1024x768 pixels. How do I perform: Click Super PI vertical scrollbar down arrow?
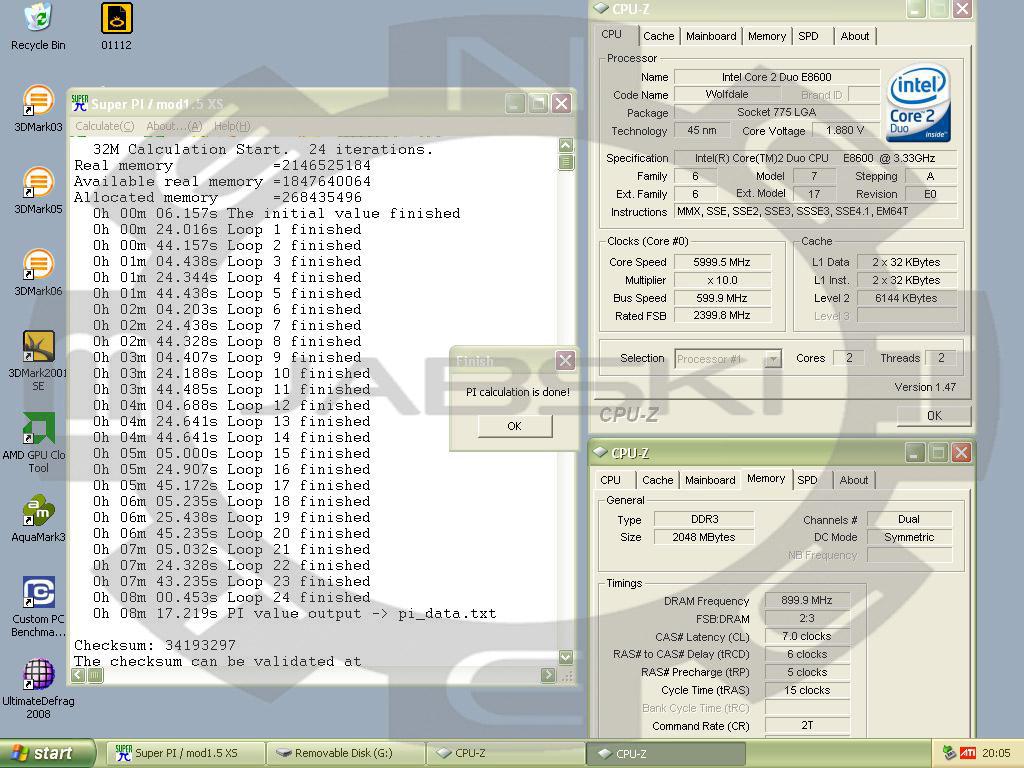tap(566, 656)
